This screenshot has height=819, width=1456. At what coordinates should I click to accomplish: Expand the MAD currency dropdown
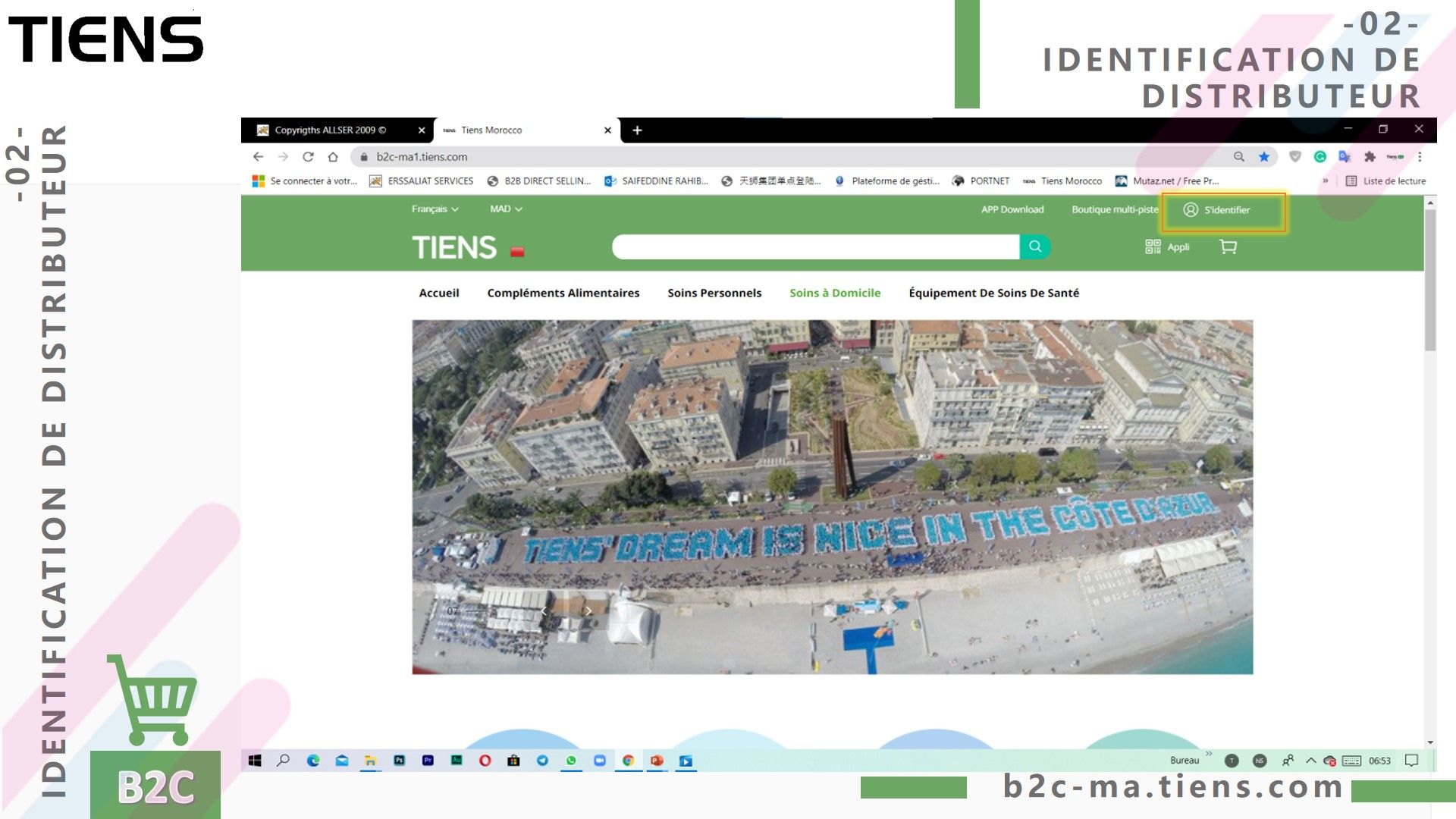pyautogui.click(x=505, y=209)
